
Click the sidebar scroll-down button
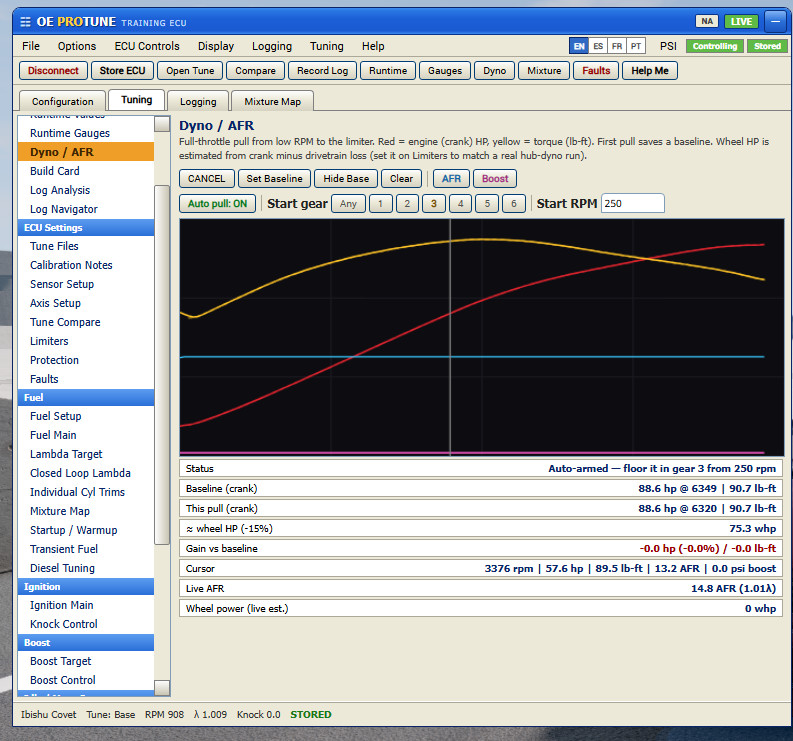tap(162, 688)
